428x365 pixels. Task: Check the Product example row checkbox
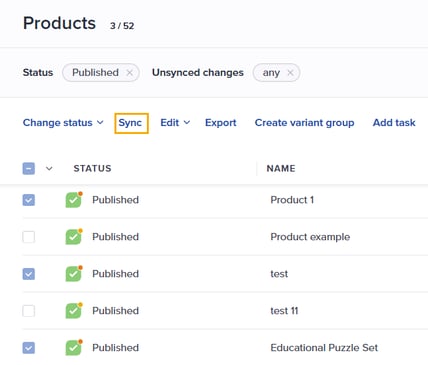click(x=29, y=237)
